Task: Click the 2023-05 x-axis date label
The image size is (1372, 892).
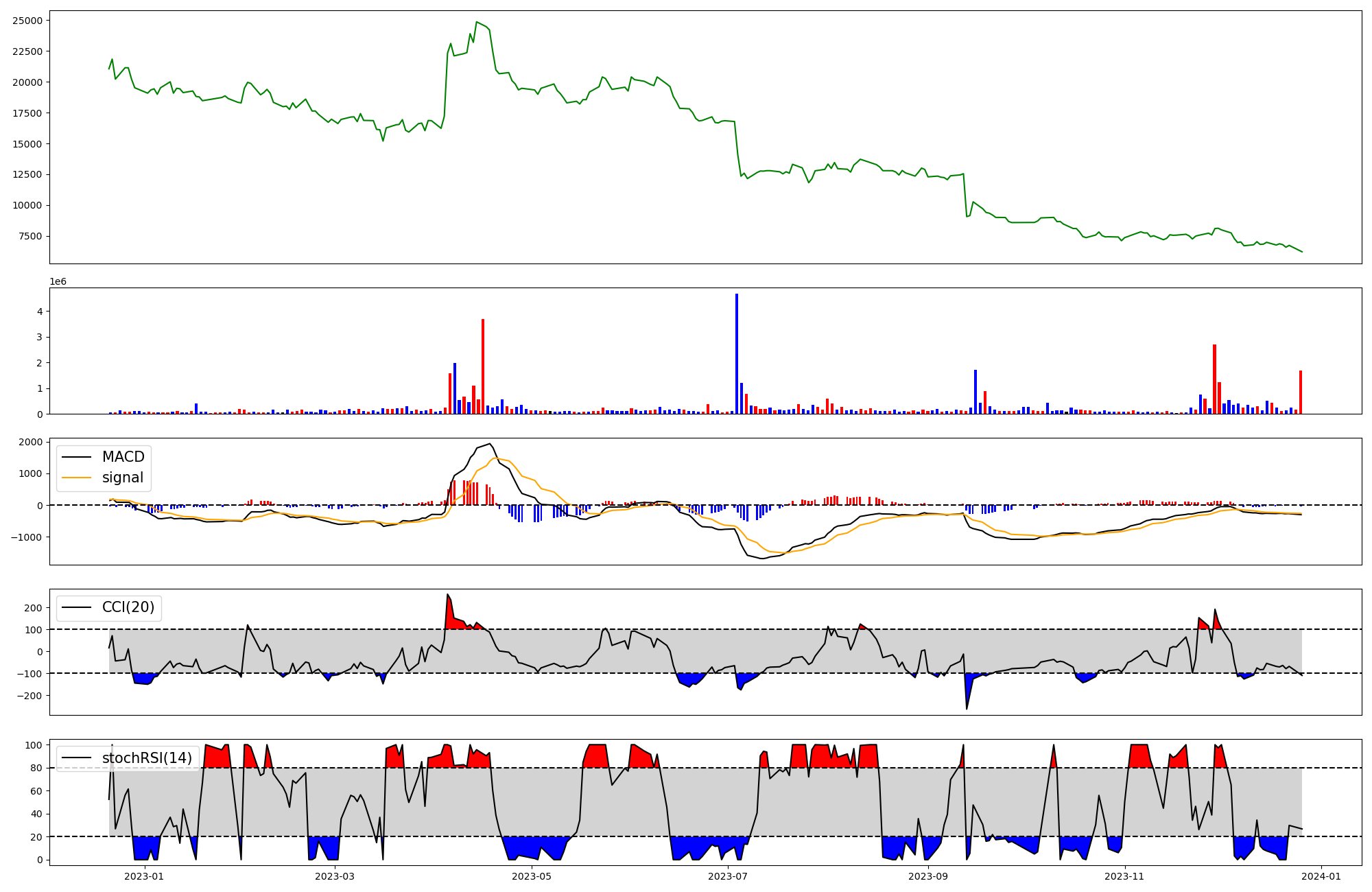Action: coord(532,876)
